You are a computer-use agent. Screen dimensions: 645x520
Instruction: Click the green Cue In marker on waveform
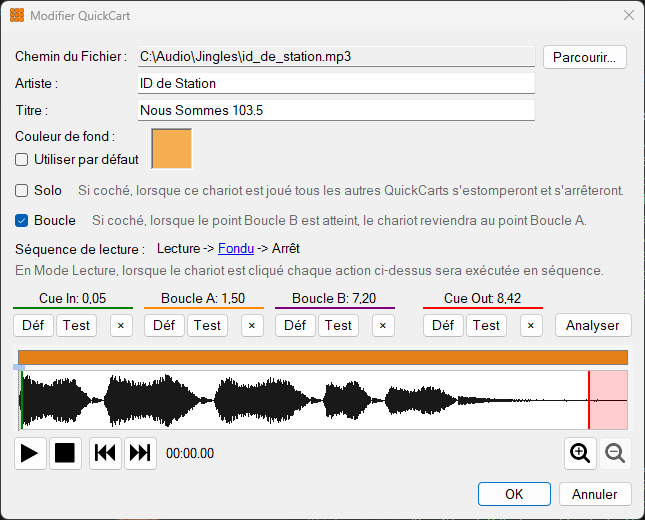point(21,400)
